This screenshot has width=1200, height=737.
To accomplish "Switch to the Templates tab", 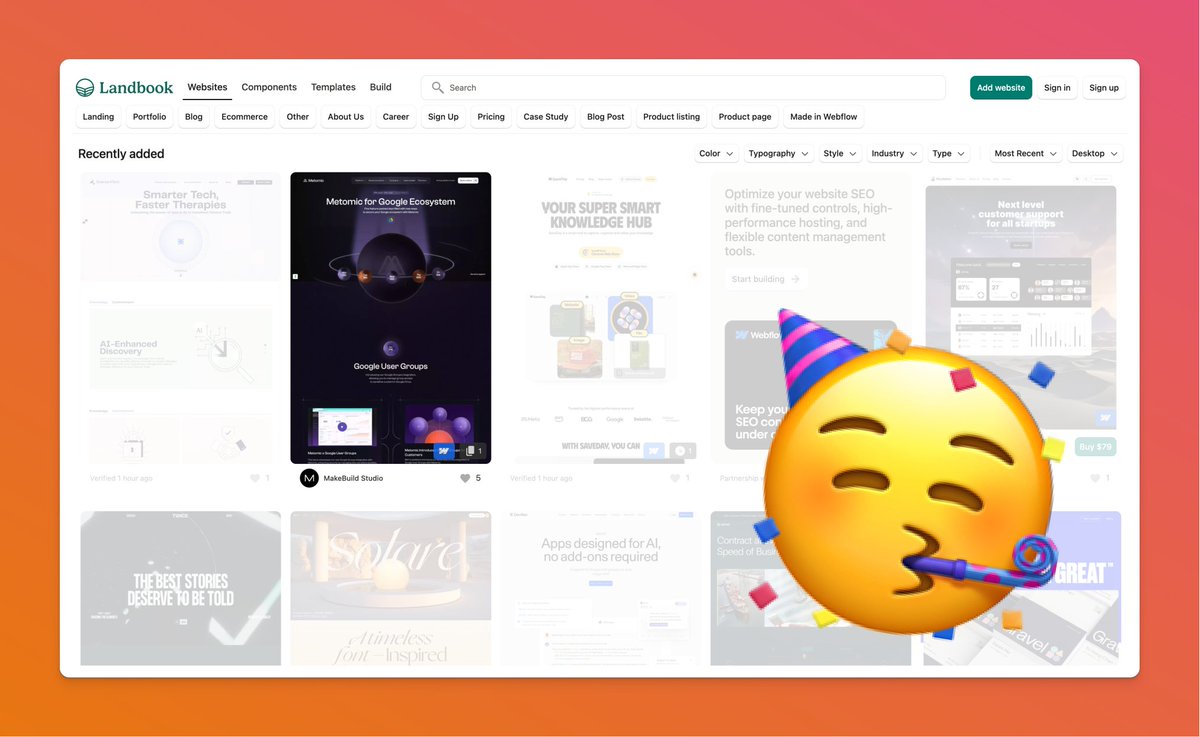I will (333, 87).
